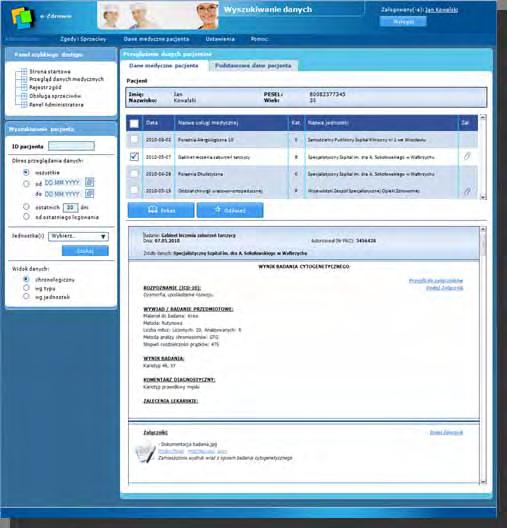Switch to "Podstawowe dane pacjenta" tab
This screenshot has width=507, height=528.
click(253, 66)
